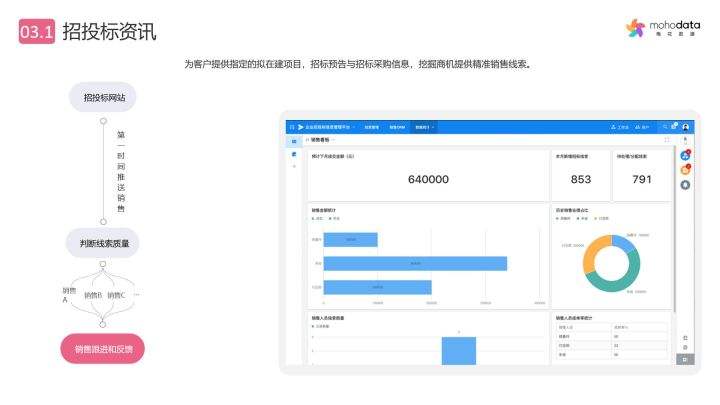Click the 招投标网站 flow node
This screenshot has height=405, width=720.
[x=103, y=97]
